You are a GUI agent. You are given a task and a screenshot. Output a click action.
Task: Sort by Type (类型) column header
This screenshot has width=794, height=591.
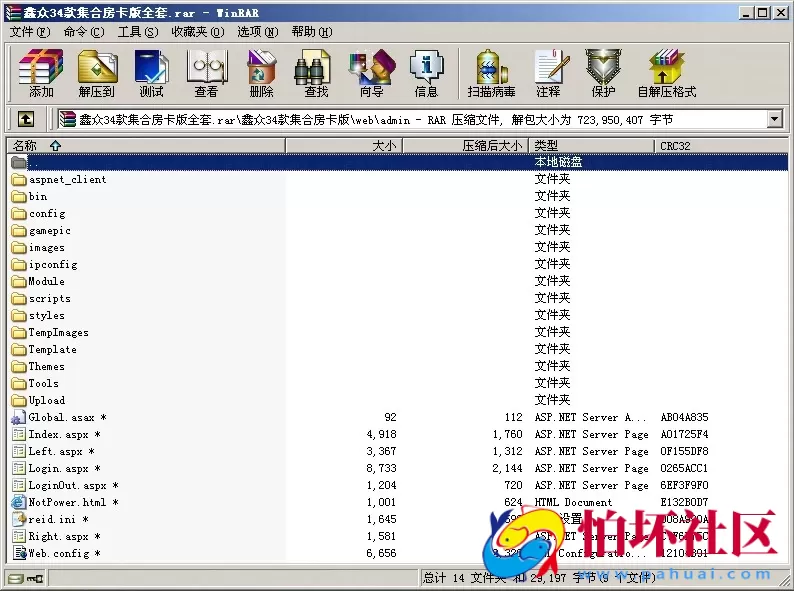pos(591,146)
